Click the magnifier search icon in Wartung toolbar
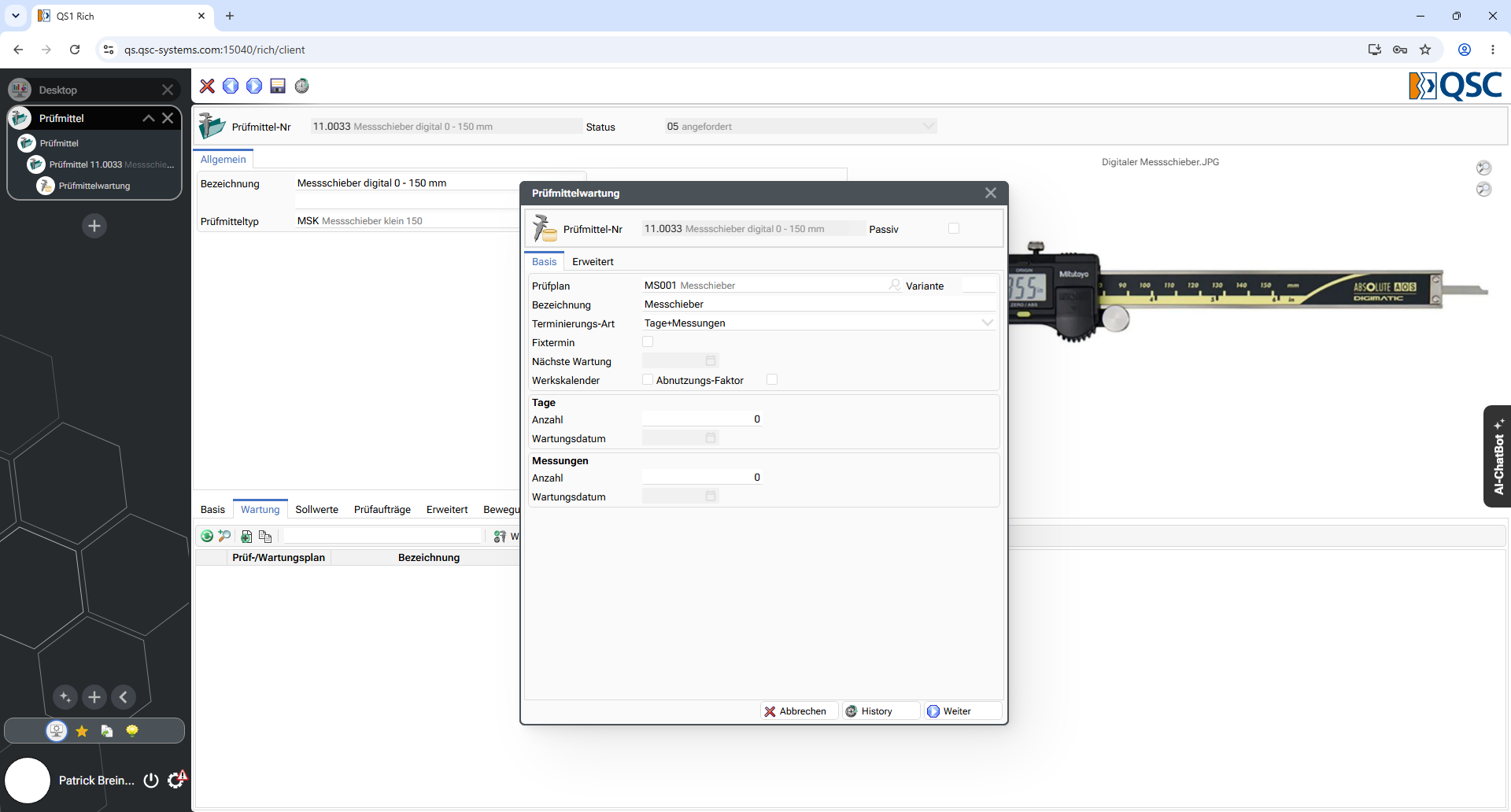This screenshot has height=812, width=1511. [225, 536]
